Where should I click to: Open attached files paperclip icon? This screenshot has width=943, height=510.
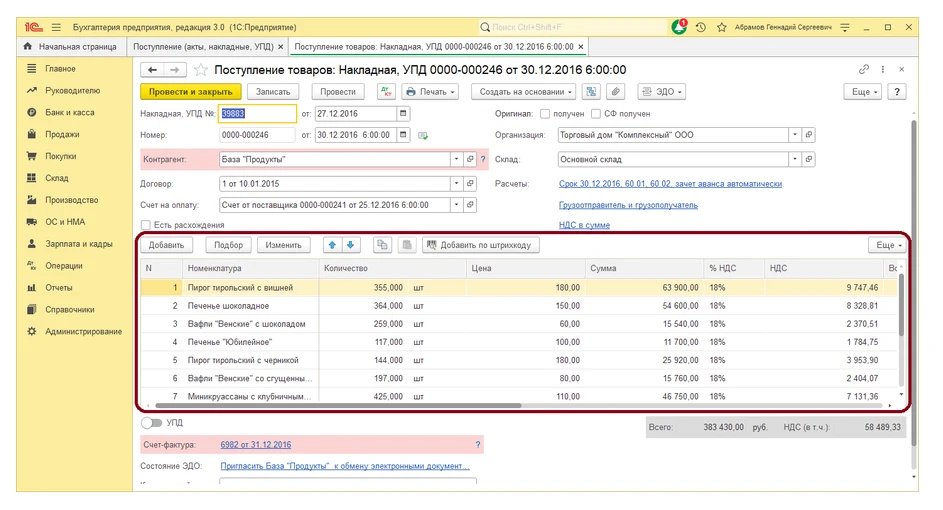click(x=615, y=92)
